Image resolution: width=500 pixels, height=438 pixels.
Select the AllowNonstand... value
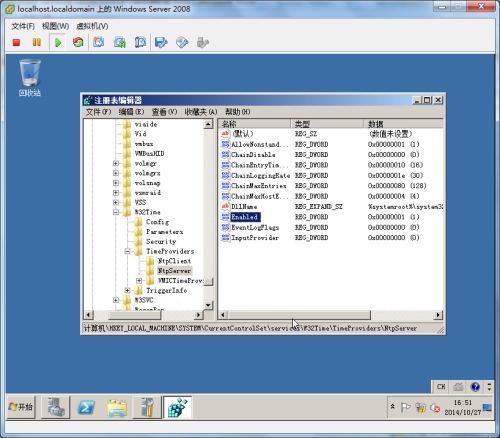pyautogui.click(x=260, y=144)
